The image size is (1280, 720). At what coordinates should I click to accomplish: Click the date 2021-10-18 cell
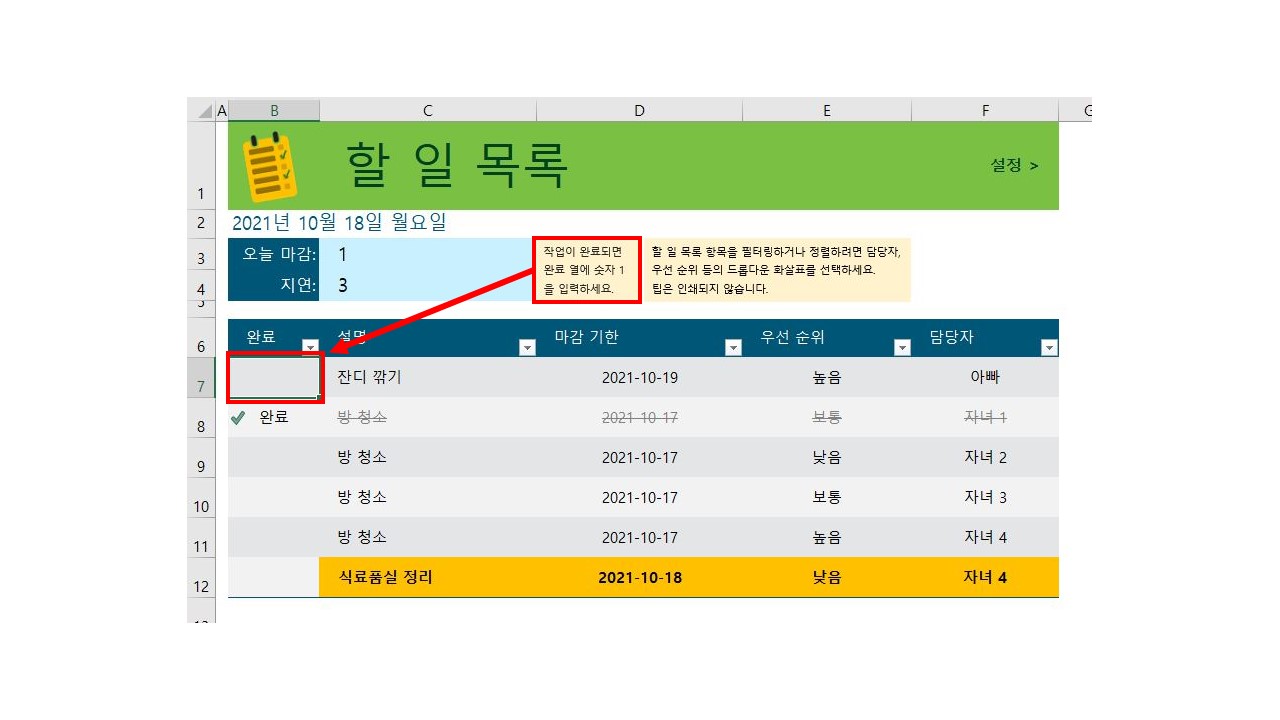[639, 578]
